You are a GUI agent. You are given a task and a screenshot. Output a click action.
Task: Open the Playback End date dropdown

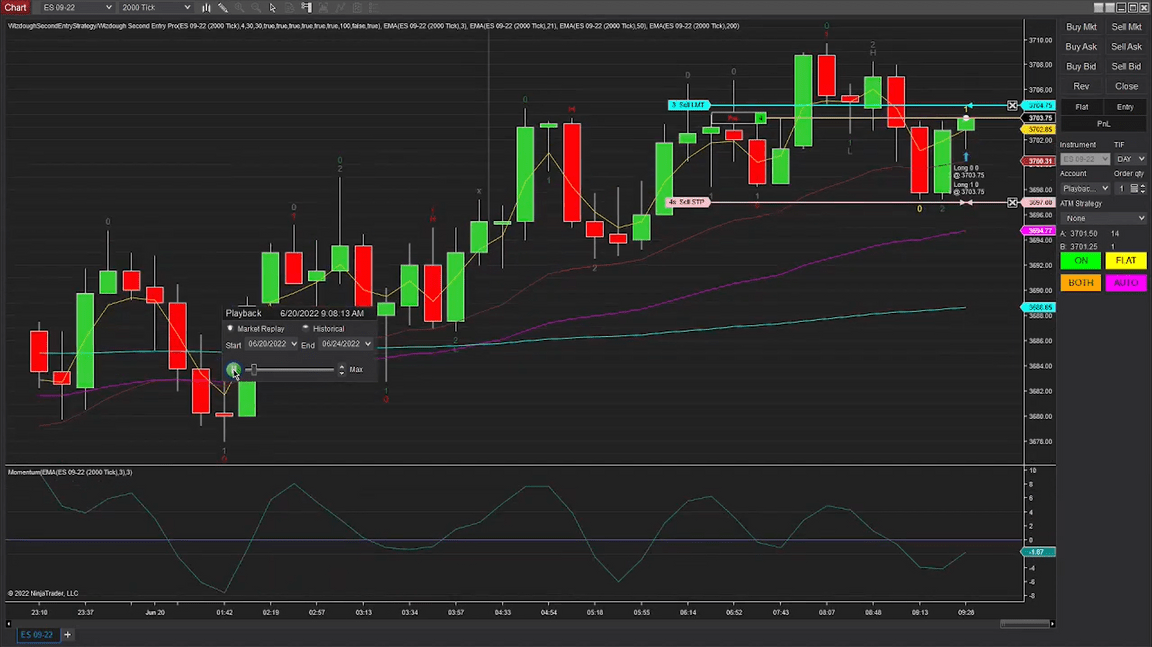[346, 344]
